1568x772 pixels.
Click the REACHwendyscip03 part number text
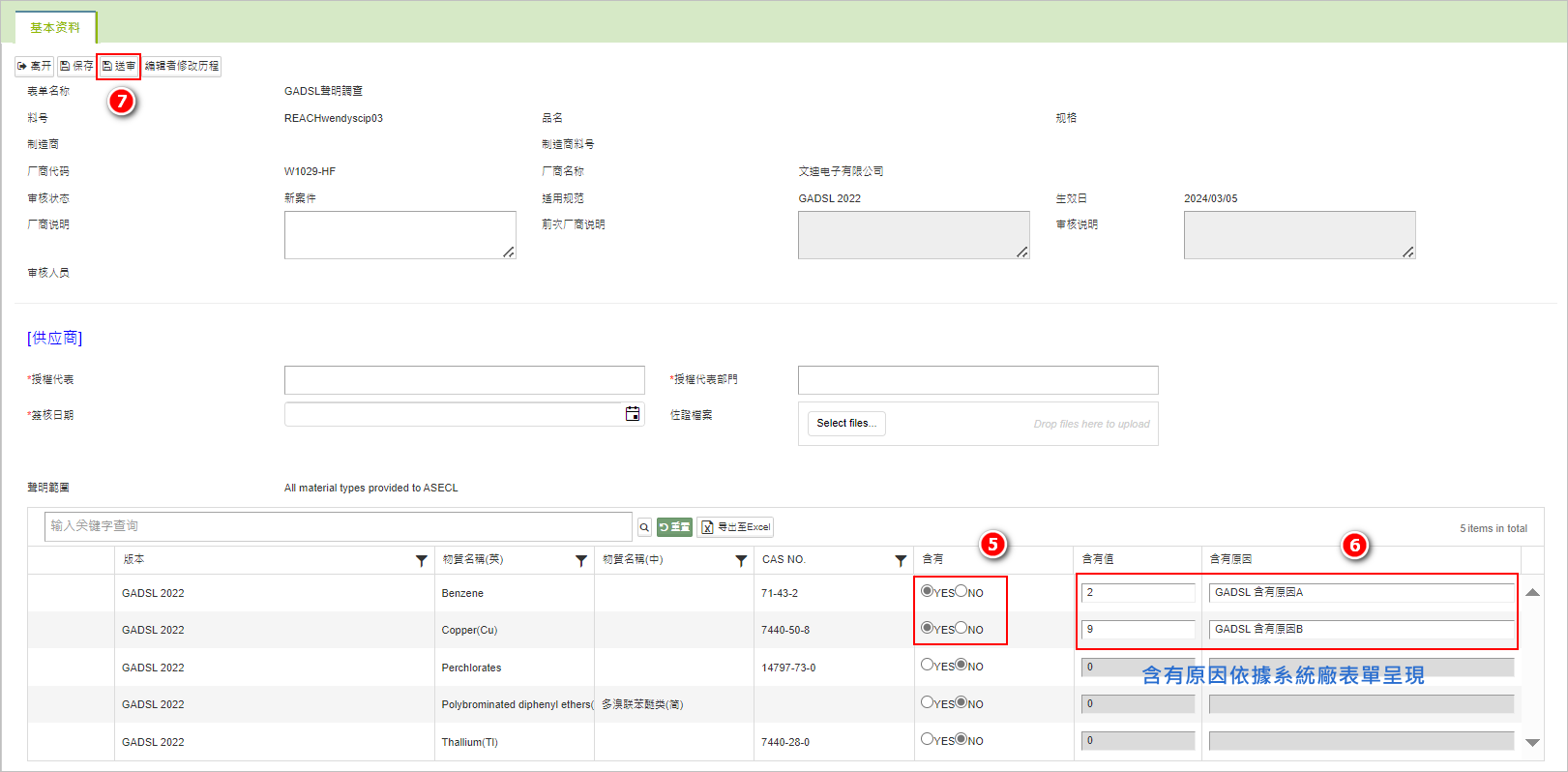coord(334,118)
